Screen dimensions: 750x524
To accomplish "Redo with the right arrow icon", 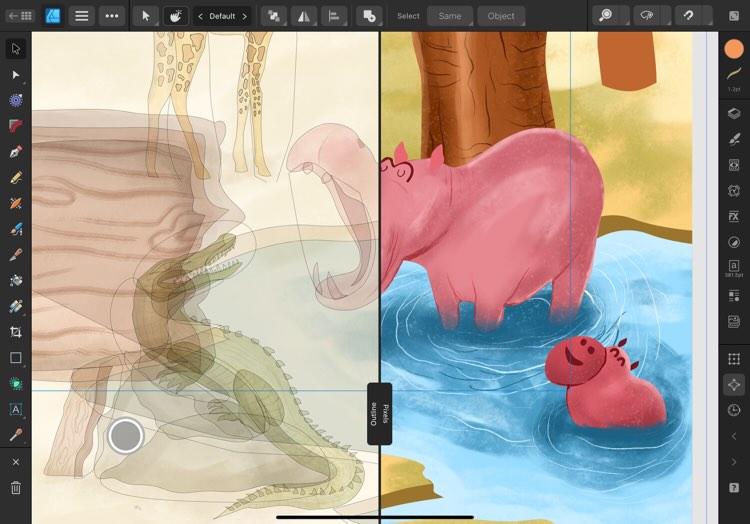I will [x=734, y=462].
